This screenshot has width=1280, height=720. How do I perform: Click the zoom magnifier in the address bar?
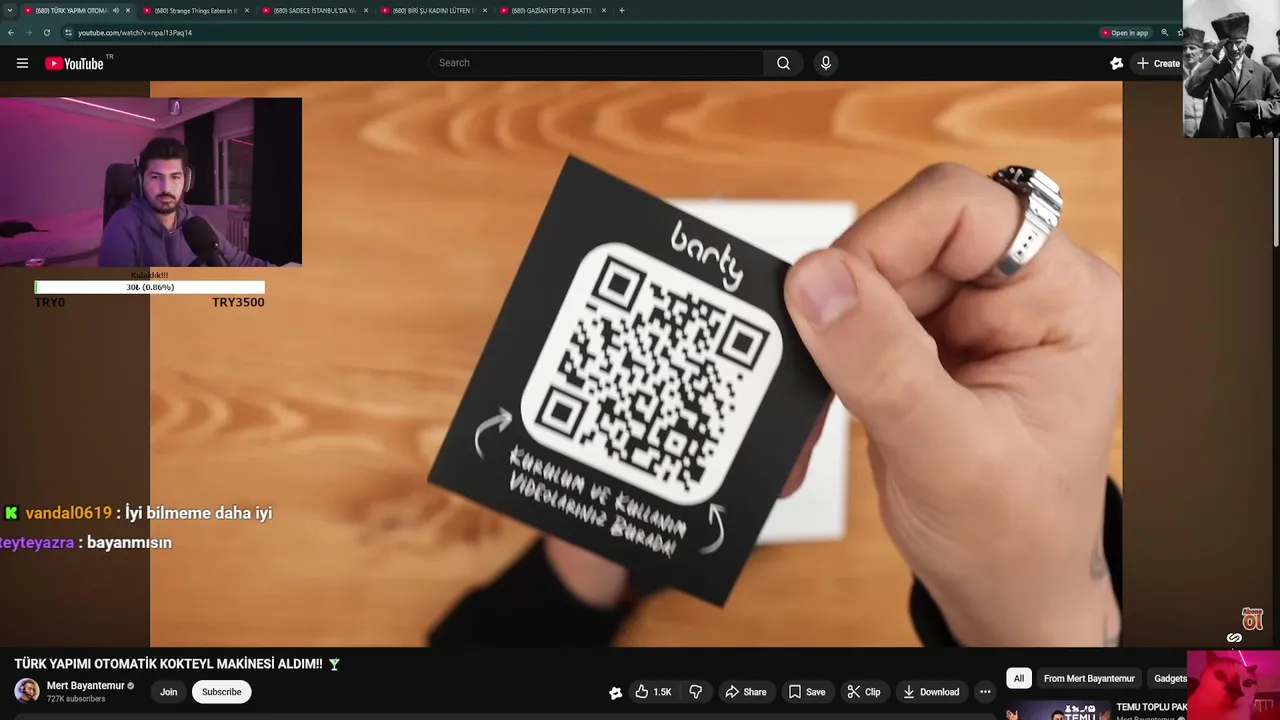[x=1164, y=33]
